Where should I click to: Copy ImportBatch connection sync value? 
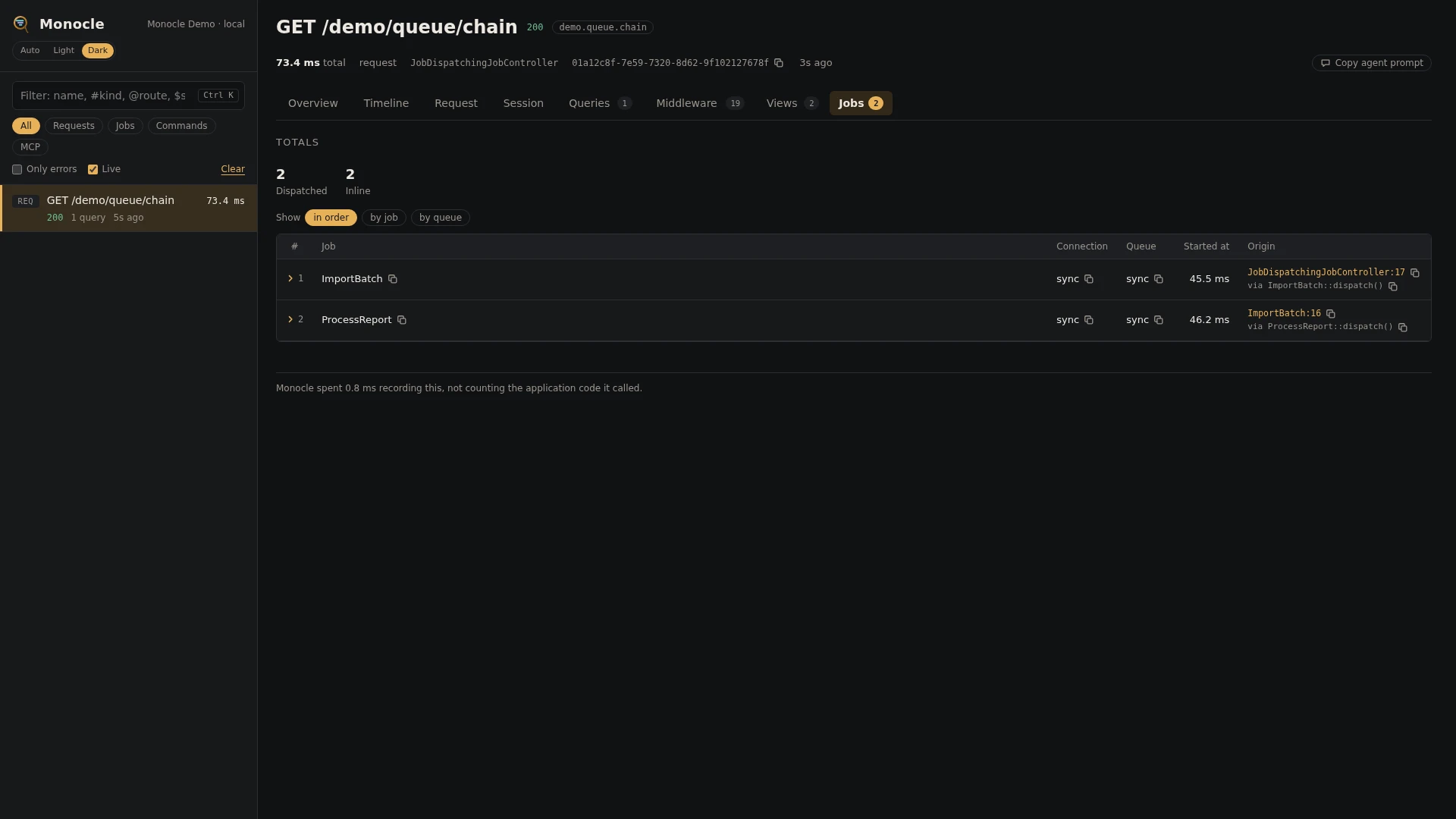point(1089,279)
